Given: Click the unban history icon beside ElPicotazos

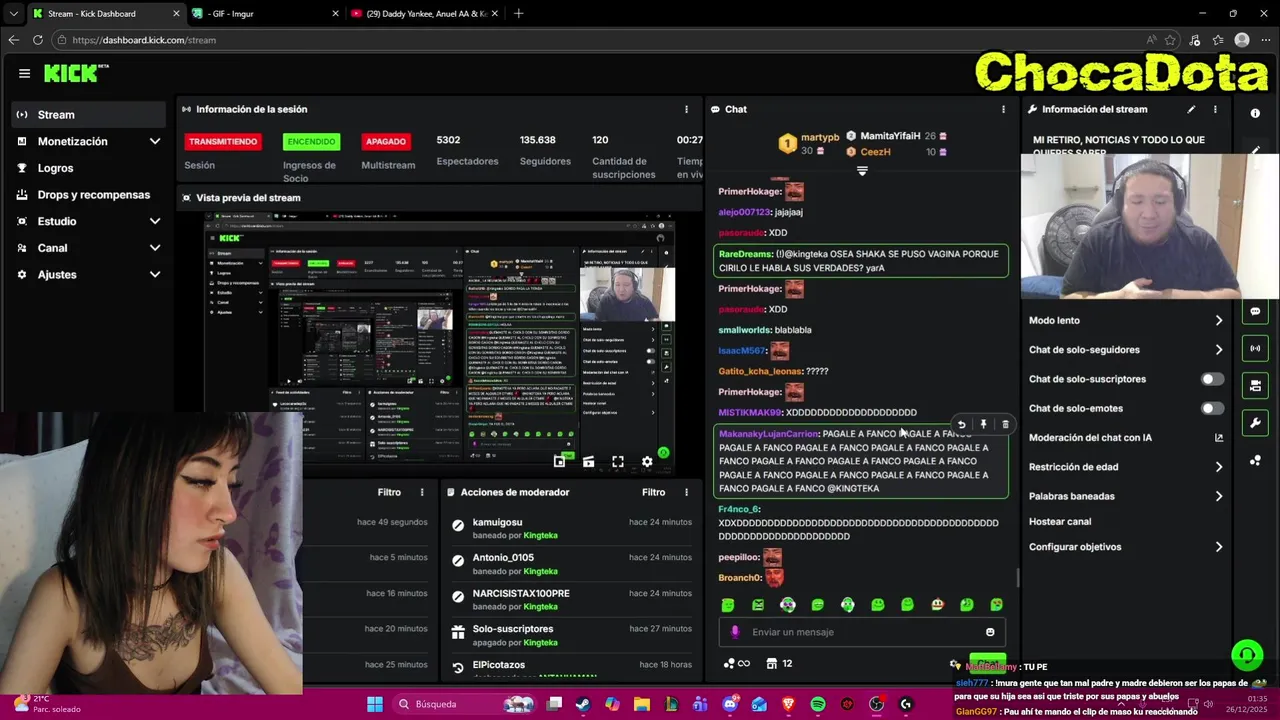Looking at the screenshot, I should (x=458, y=667).
